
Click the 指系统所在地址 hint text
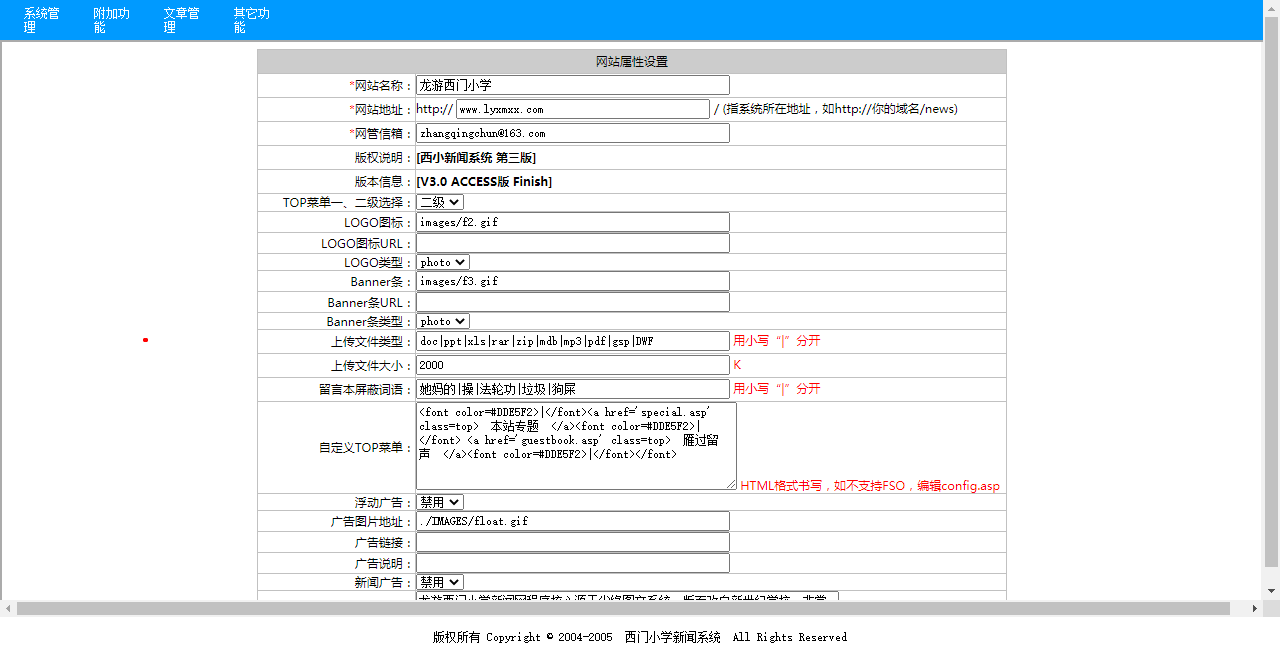click(x=840, y=109)
